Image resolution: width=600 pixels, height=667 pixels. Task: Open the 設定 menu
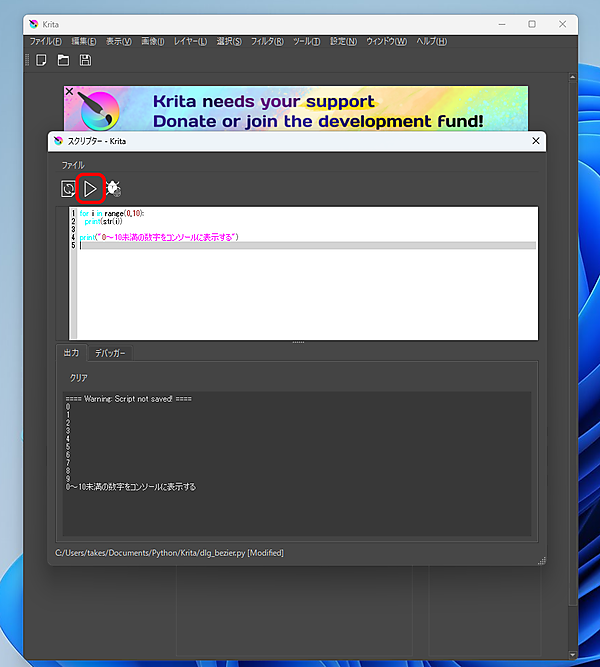(343, 41)
